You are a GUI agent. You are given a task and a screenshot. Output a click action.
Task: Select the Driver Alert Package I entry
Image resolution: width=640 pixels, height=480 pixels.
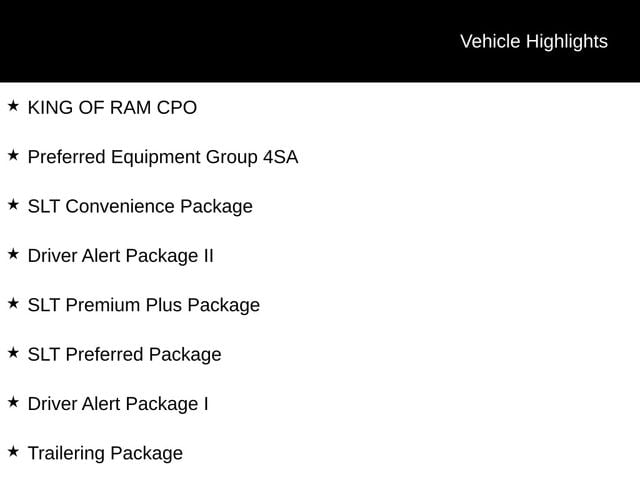[x=118, y=404]
